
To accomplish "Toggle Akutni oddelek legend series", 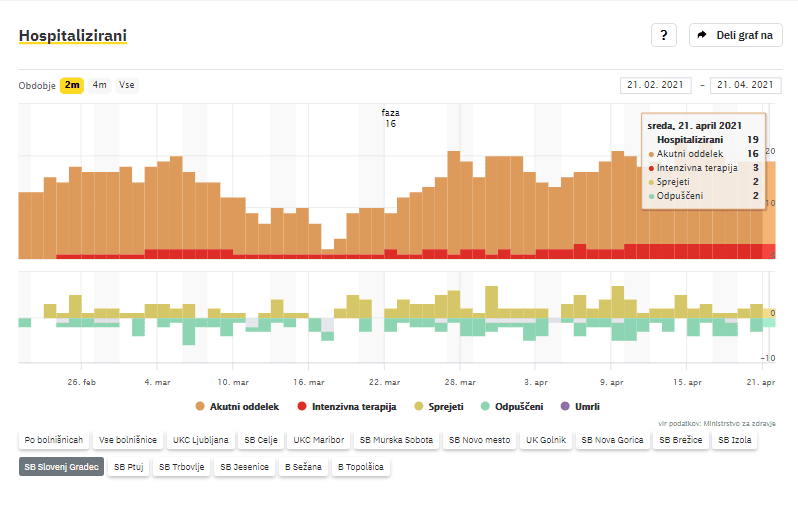I will [237, 407].
